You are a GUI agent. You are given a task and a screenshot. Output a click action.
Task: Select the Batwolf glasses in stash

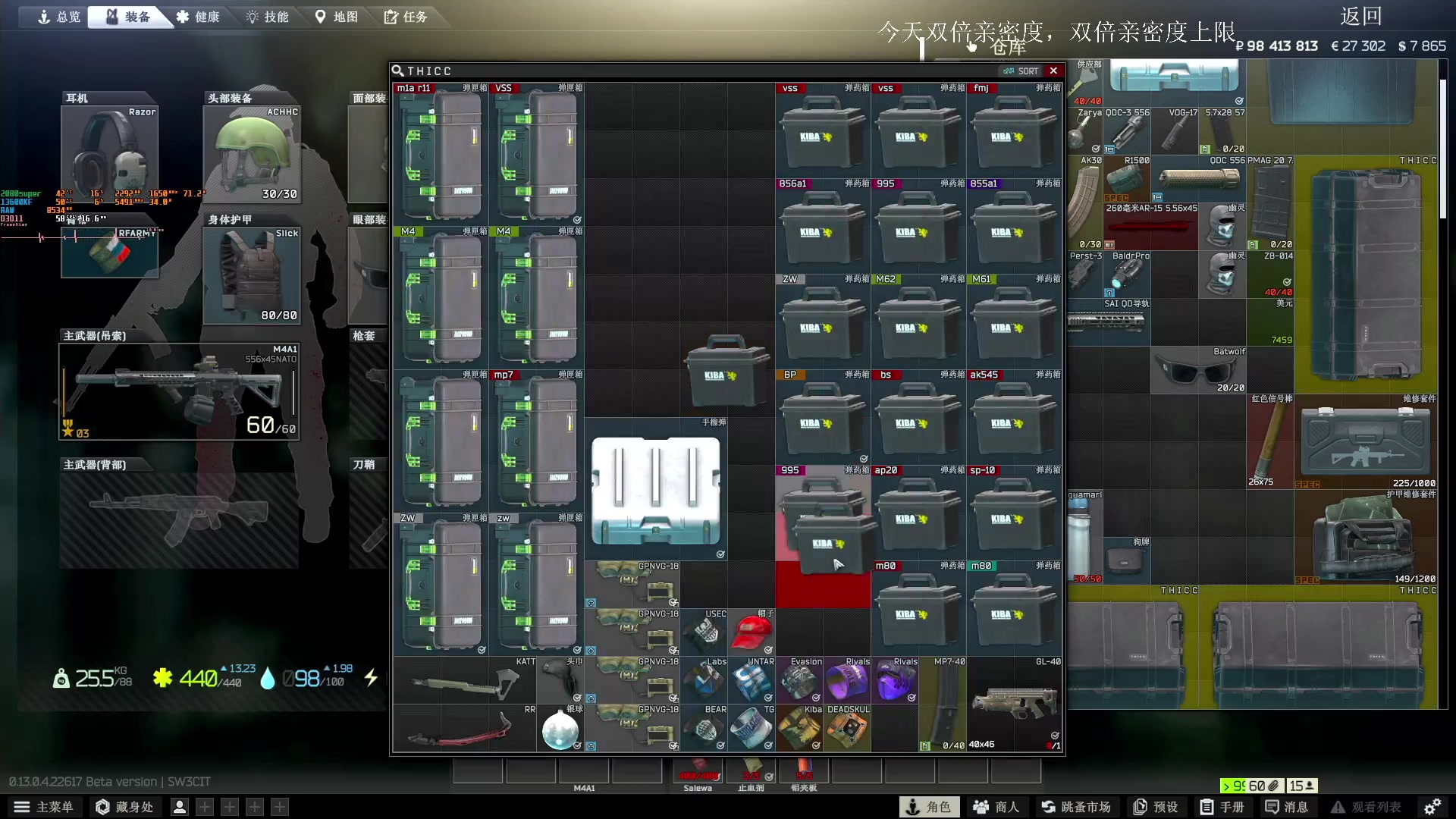click(x=1198, y=370)
